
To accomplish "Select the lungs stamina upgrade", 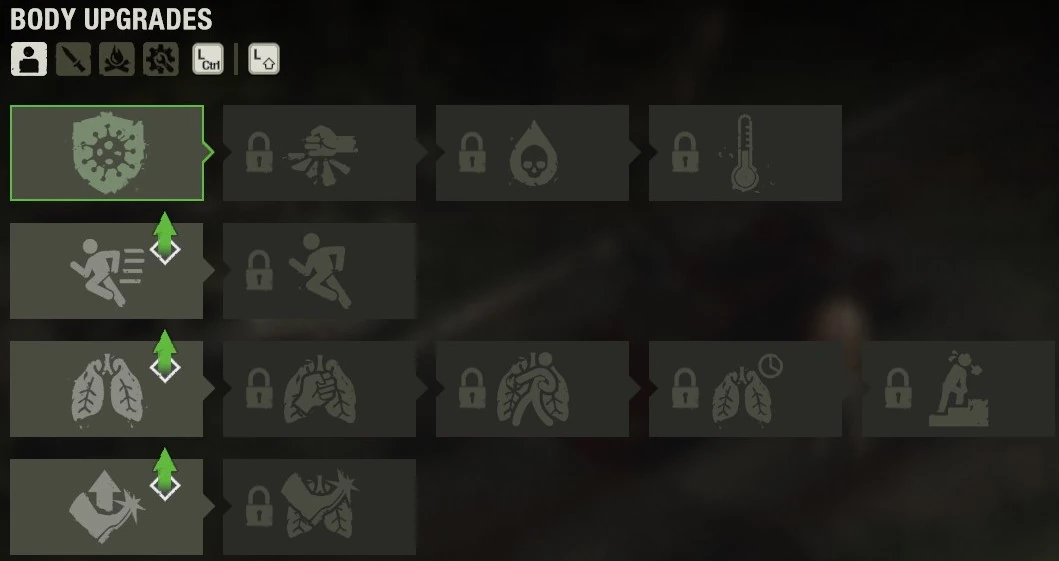I will coord(107,389).
